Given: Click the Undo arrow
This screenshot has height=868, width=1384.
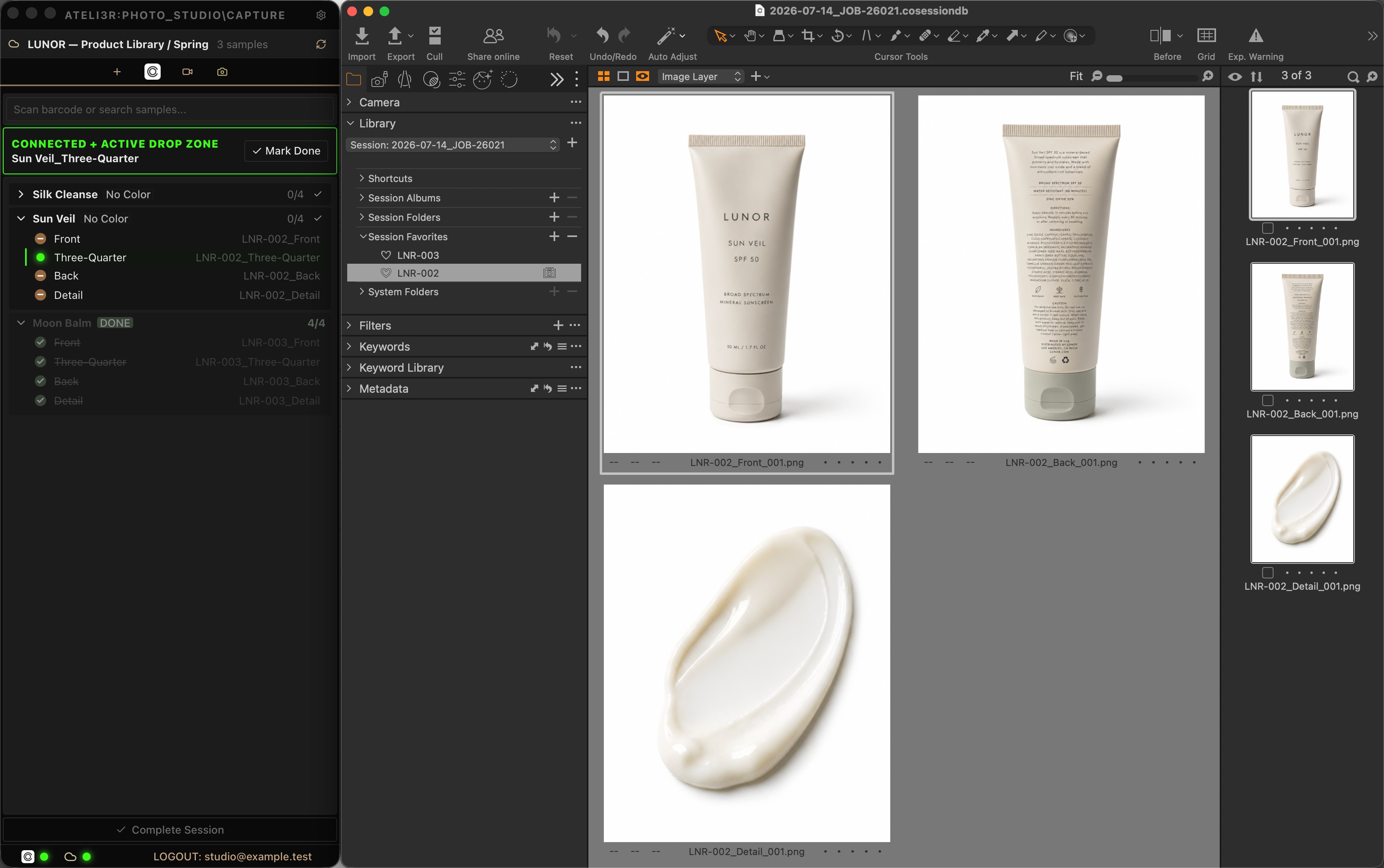Looking at the screenshot, I should (603, 36).
